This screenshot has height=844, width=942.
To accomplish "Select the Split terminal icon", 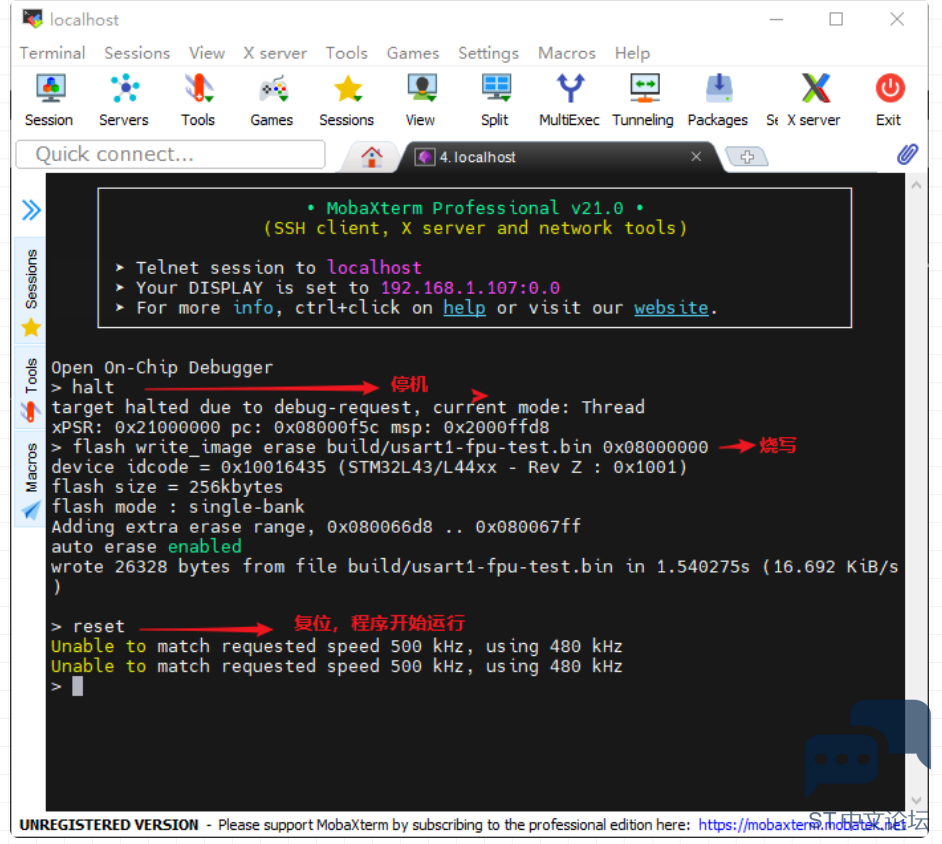I will pos(495,100).
